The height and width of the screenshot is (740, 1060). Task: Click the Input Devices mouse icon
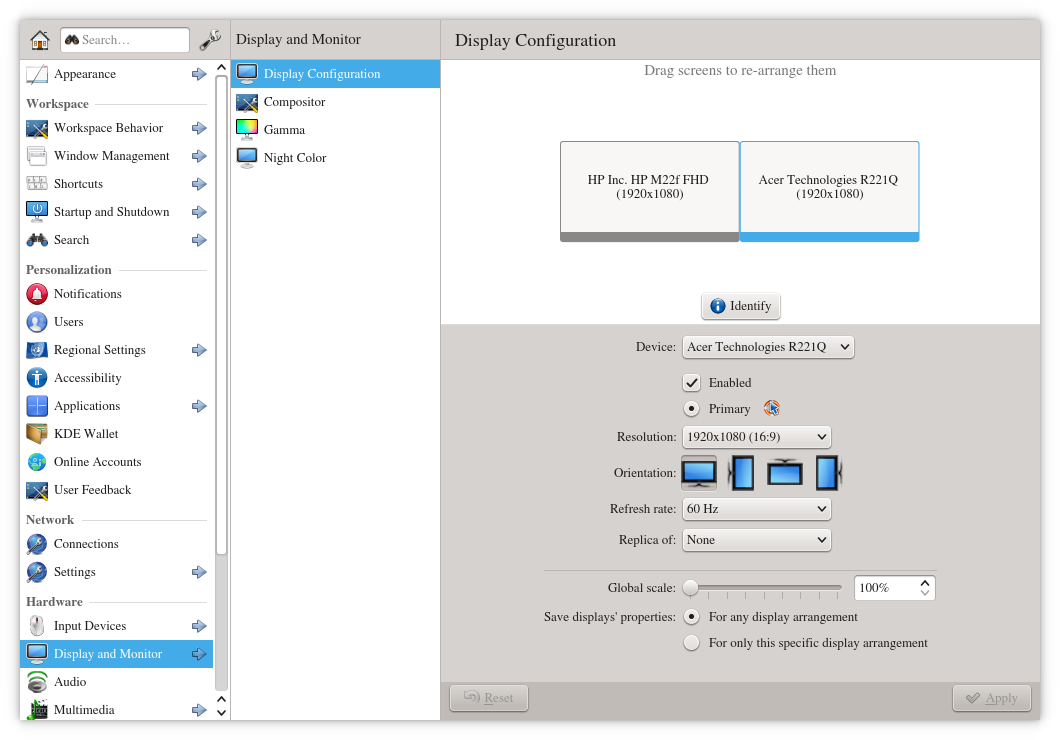[x=37, y=626]
